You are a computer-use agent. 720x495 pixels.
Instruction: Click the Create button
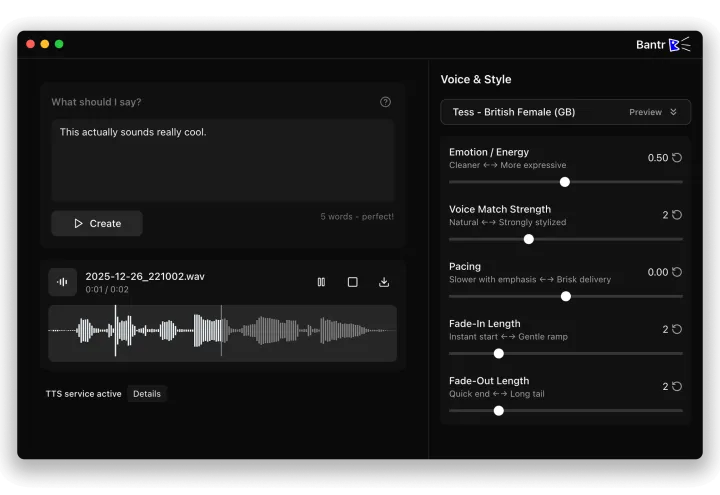point(97,224)
